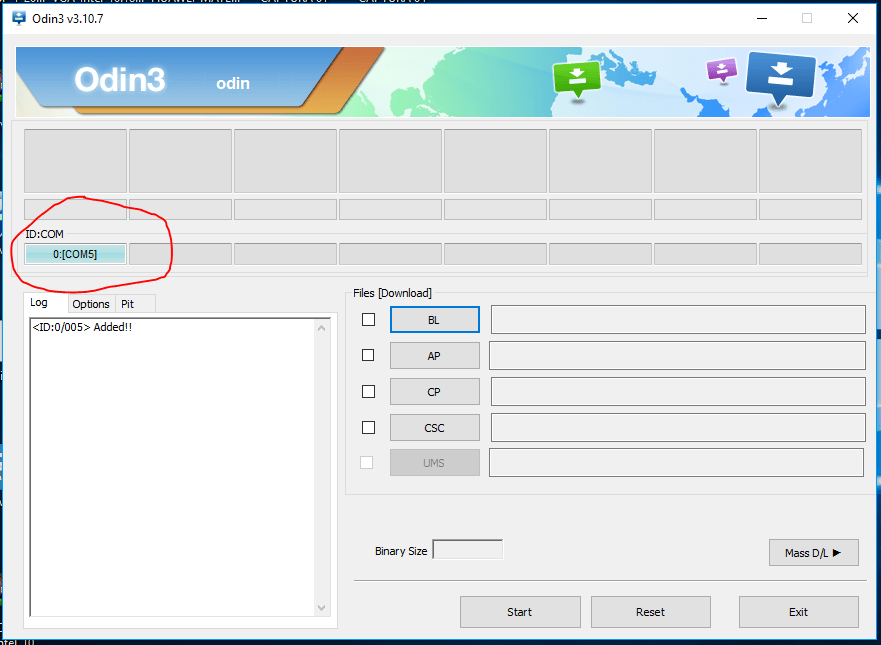
Task: Tick the BL file checkbox
Action: [x=368, y=320]
